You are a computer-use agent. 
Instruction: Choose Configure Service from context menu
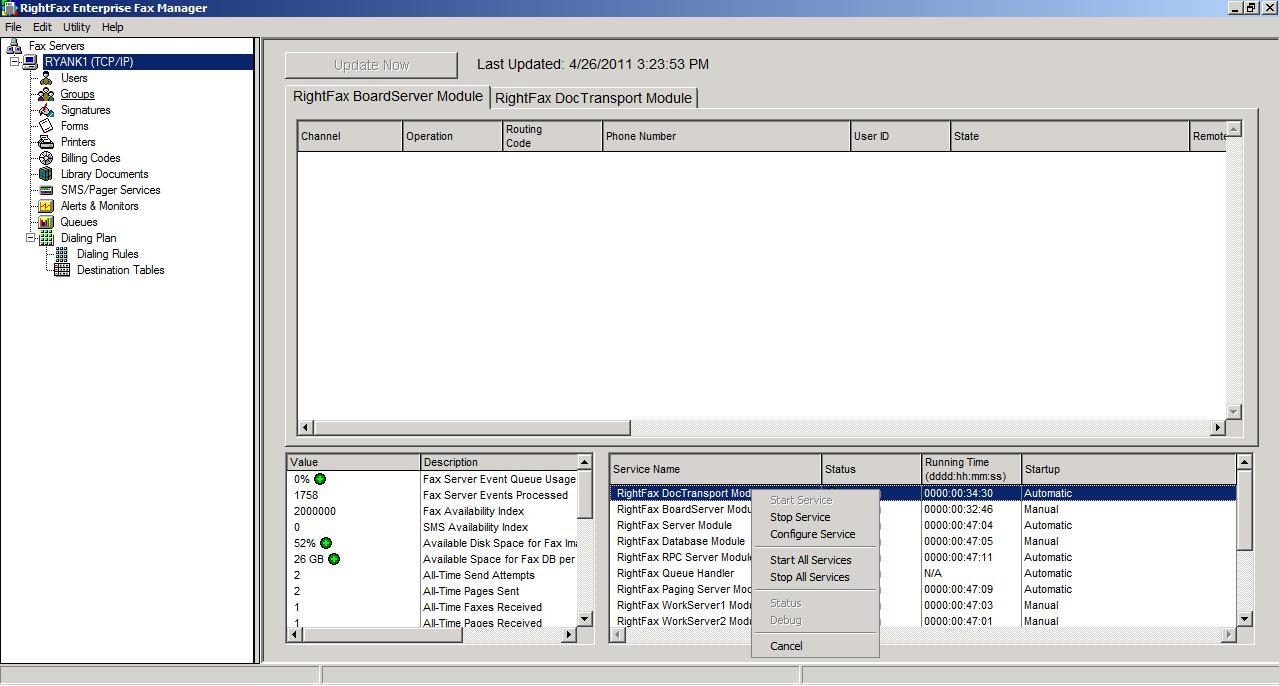pos(813,534)
